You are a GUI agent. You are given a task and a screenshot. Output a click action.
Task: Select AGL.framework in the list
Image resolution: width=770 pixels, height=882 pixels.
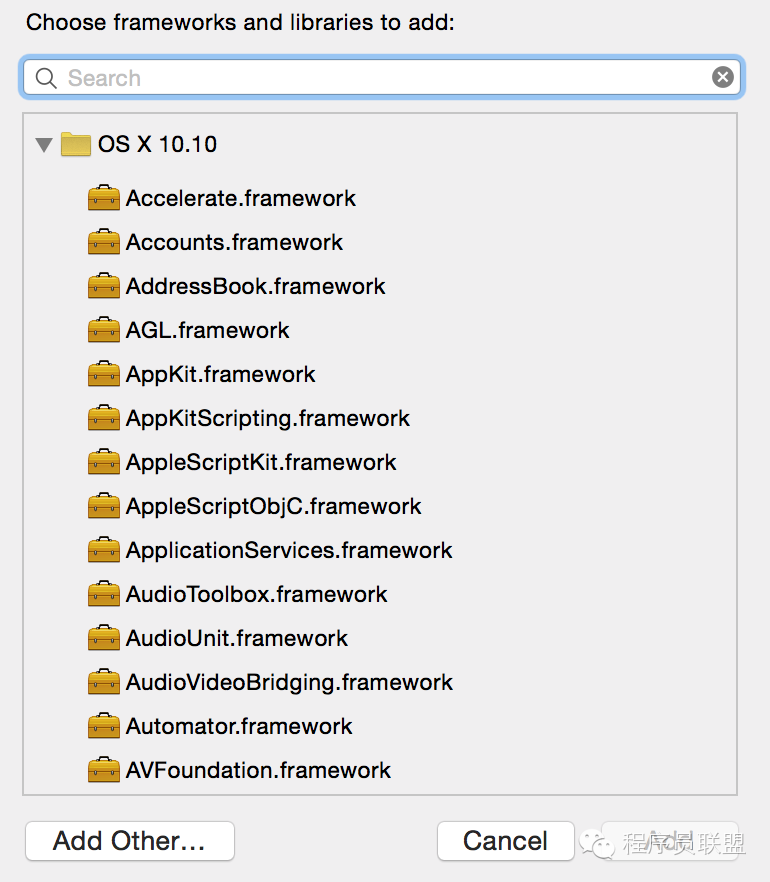pos(207,330)
